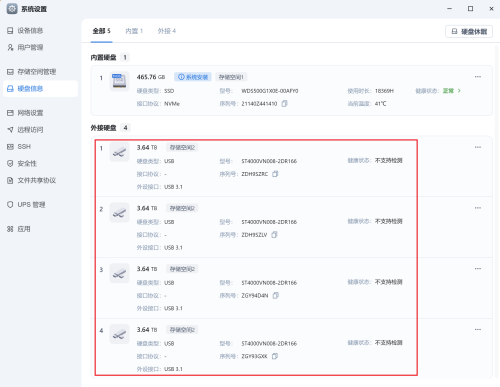Click the 存储空间1 tag on internal SSD
Screen dimensions: 500x387
click(x=231, y=77)
